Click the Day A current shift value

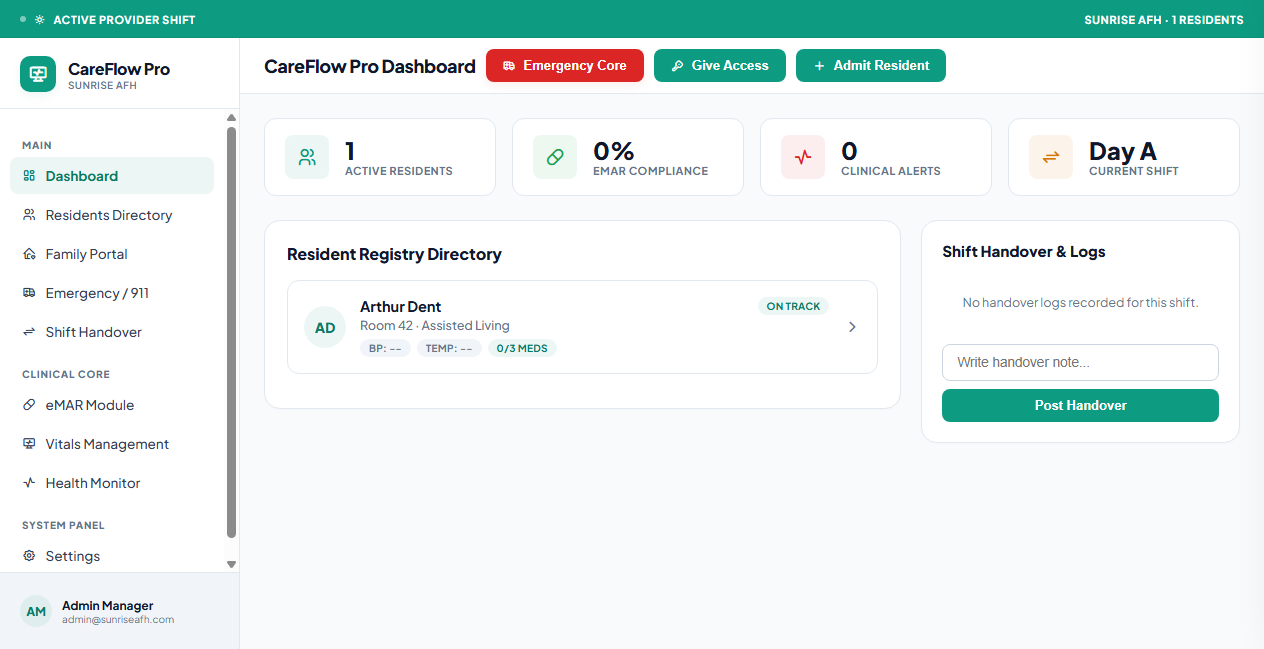[1123, 151]
